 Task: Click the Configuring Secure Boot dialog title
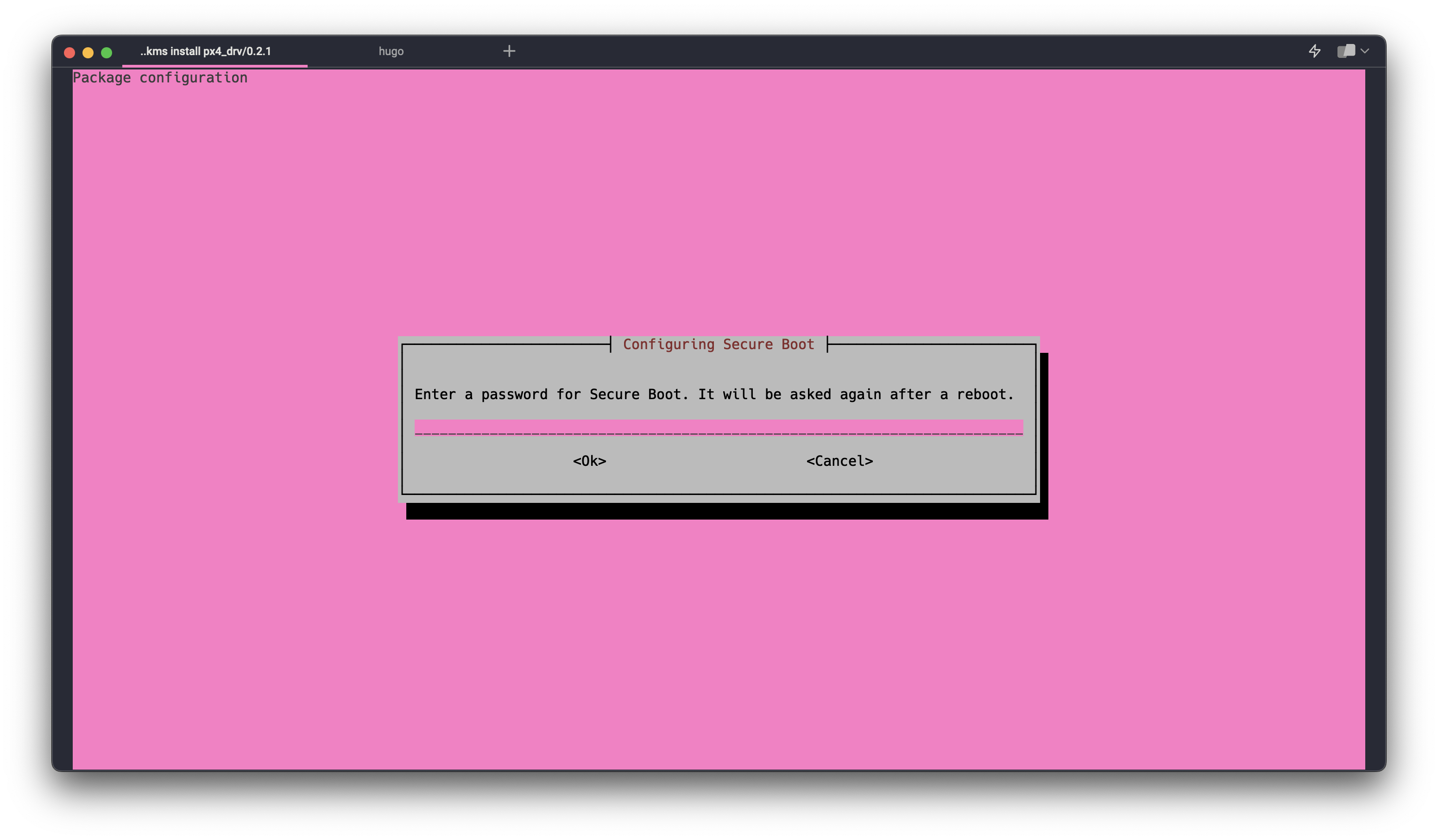click(718, 345)
